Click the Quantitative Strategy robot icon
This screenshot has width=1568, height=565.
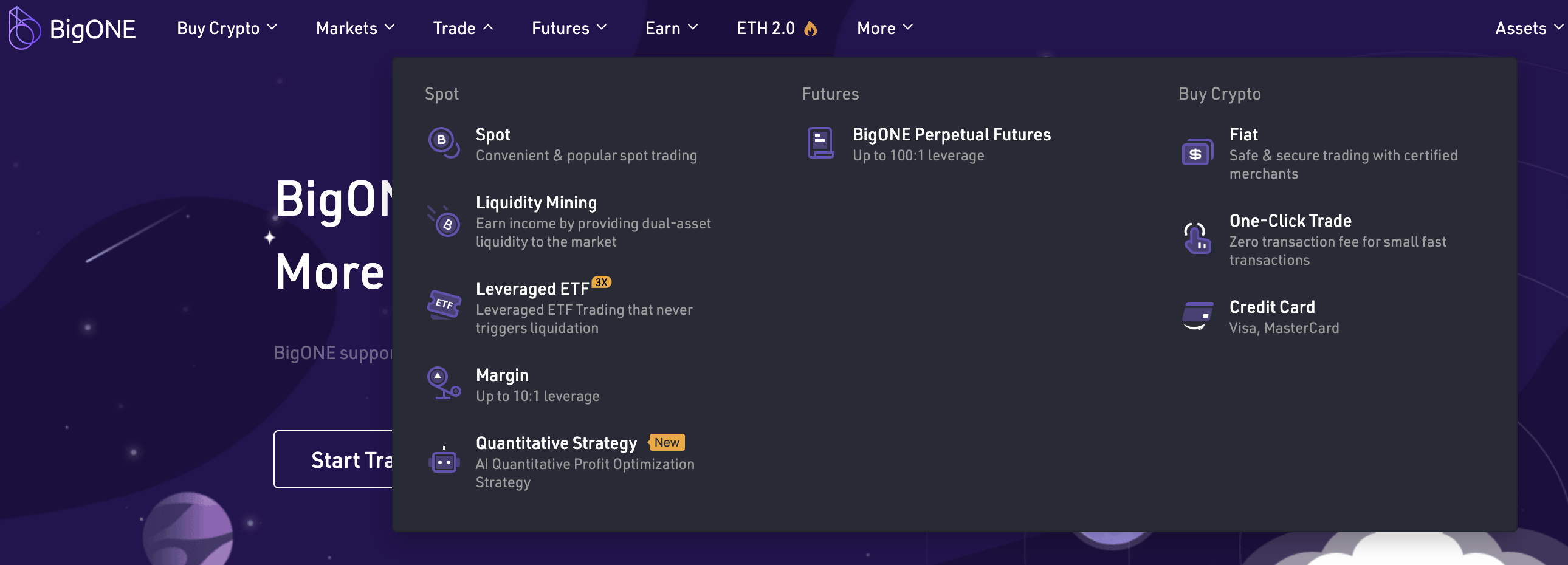click(444, 462)
